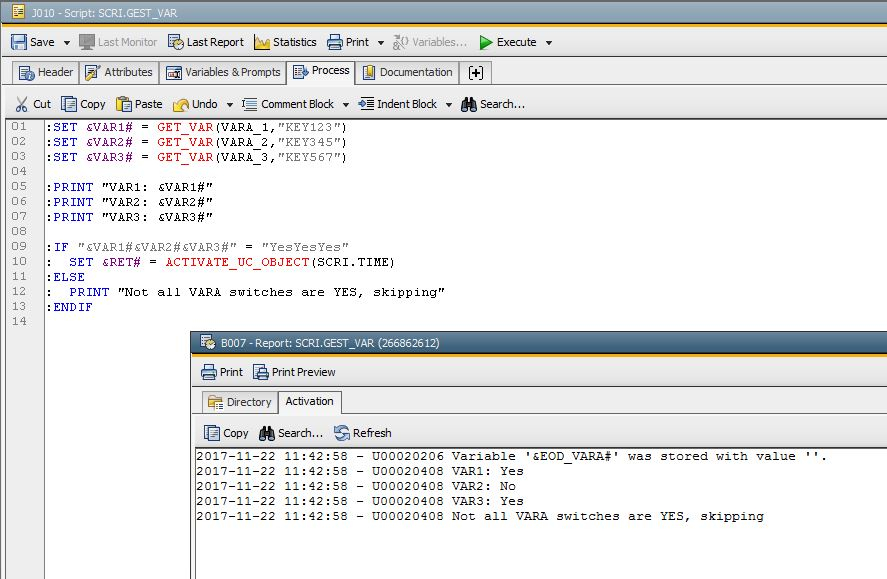This screenshot has width=887, height=579.
Task: Open the Last Report view
Action: 206,41
